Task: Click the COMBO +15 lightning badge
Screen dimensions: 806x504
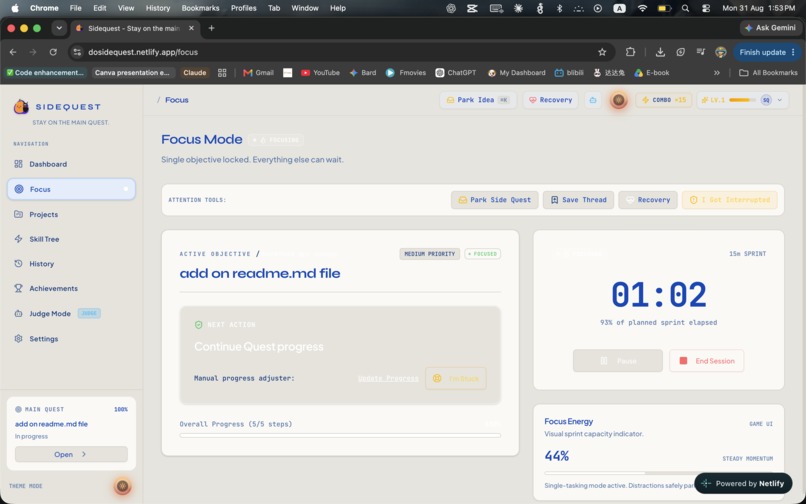Action: pos(664,100)
